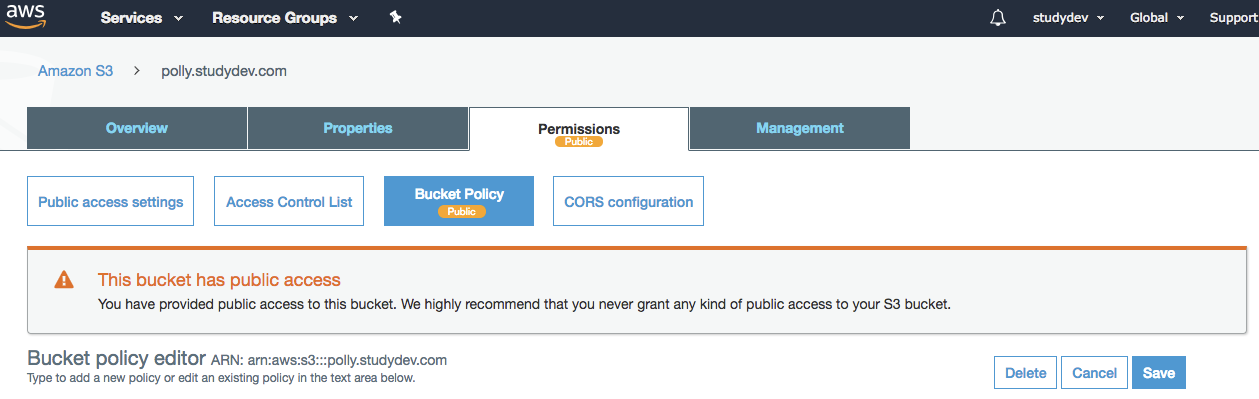Open the studydev account dropdown

1068,18
